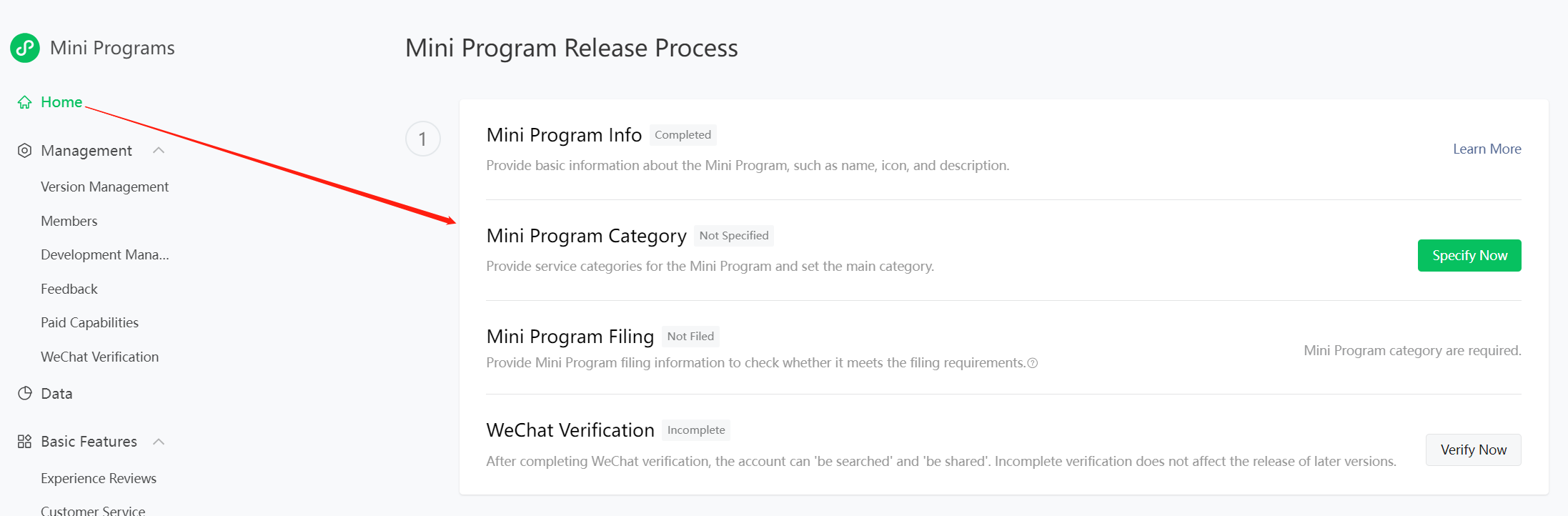Collapse the Management section chevron
This screenshot has width=1568, height=516.
click(159, 151)
